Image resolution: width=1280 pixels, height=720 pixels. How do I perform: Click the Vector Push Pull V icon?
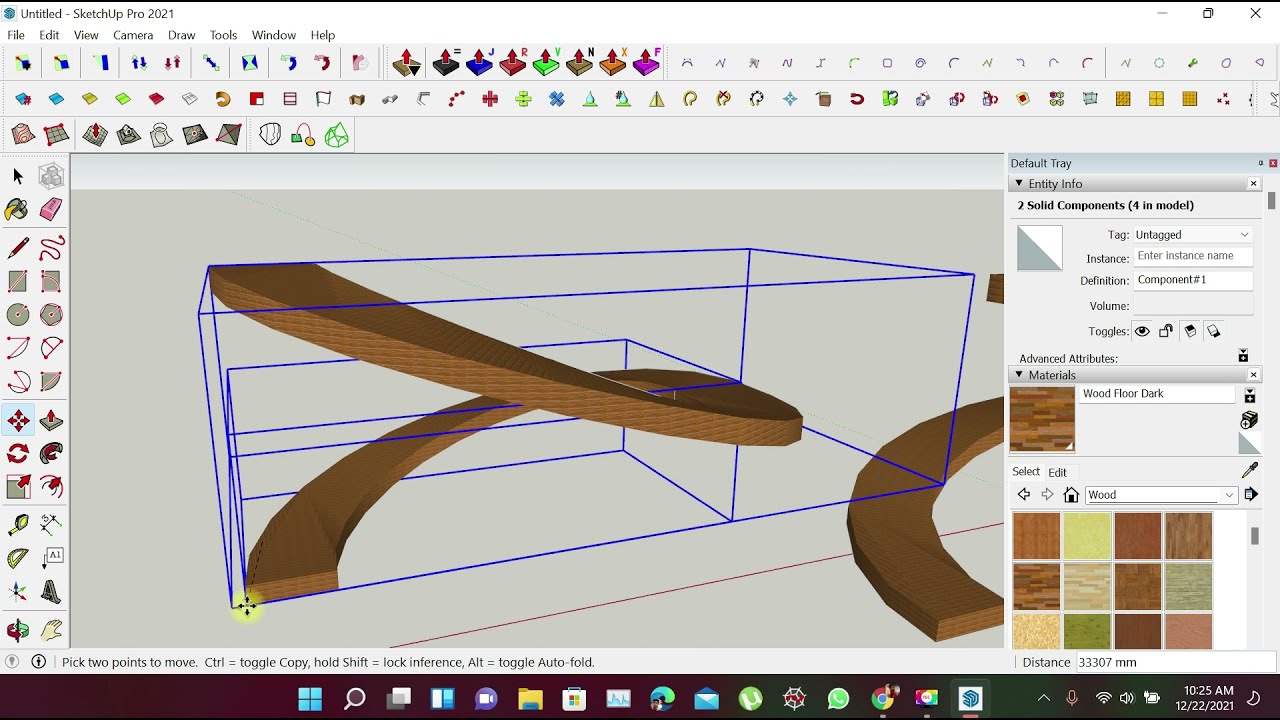tap(546, 62)
